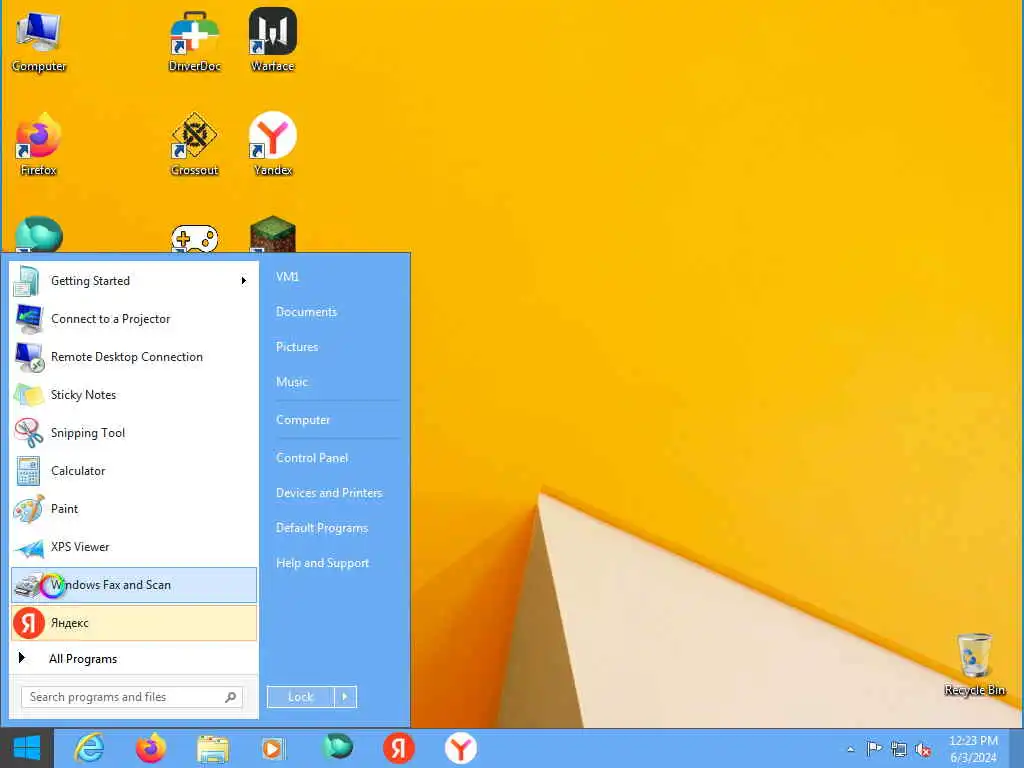This screenshot has width=1024, height=768.
Task: Launch Sticky Notes
Action: click(134, 394)
